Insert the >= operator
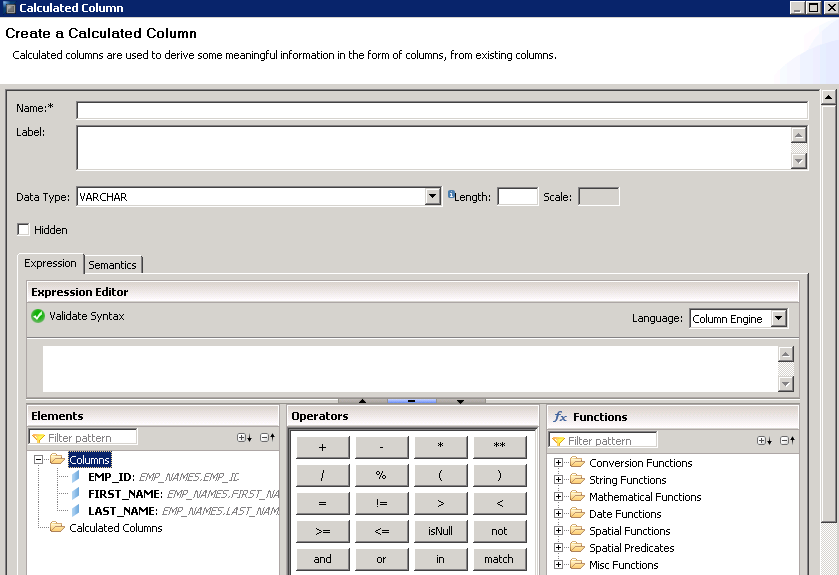839x575 pixels. [x=322, y=531]
